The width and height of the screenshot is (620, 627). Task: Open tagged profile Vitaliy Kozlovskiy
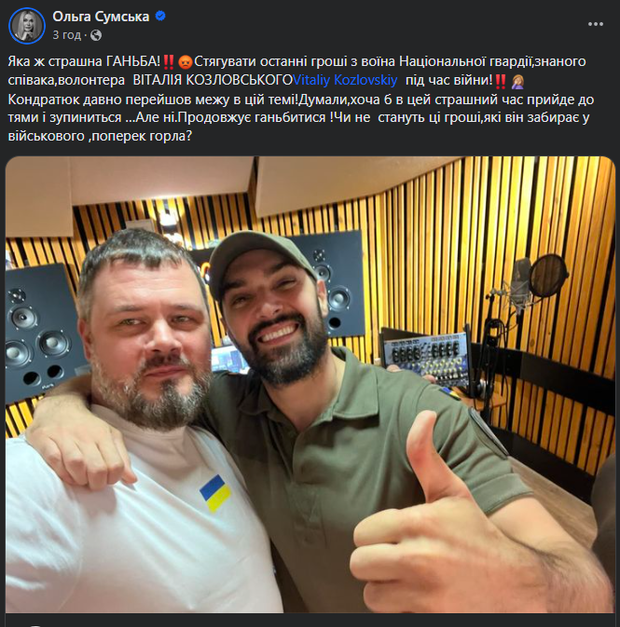coord(346,80)
